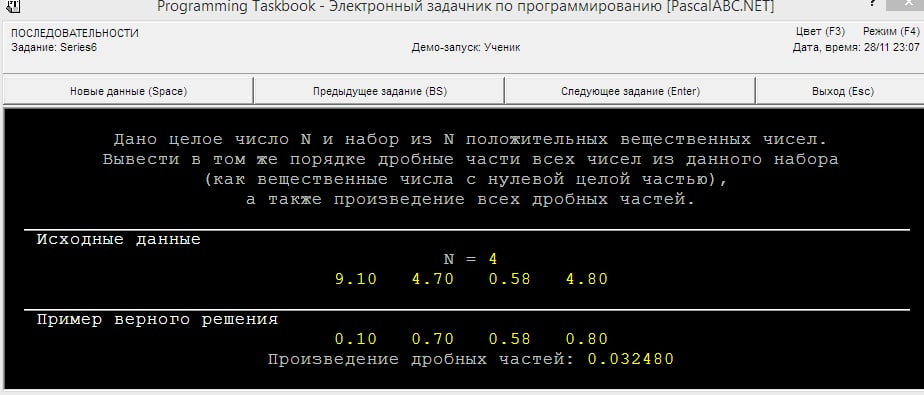Select the input value 4.70

click(x=433, y=279)
